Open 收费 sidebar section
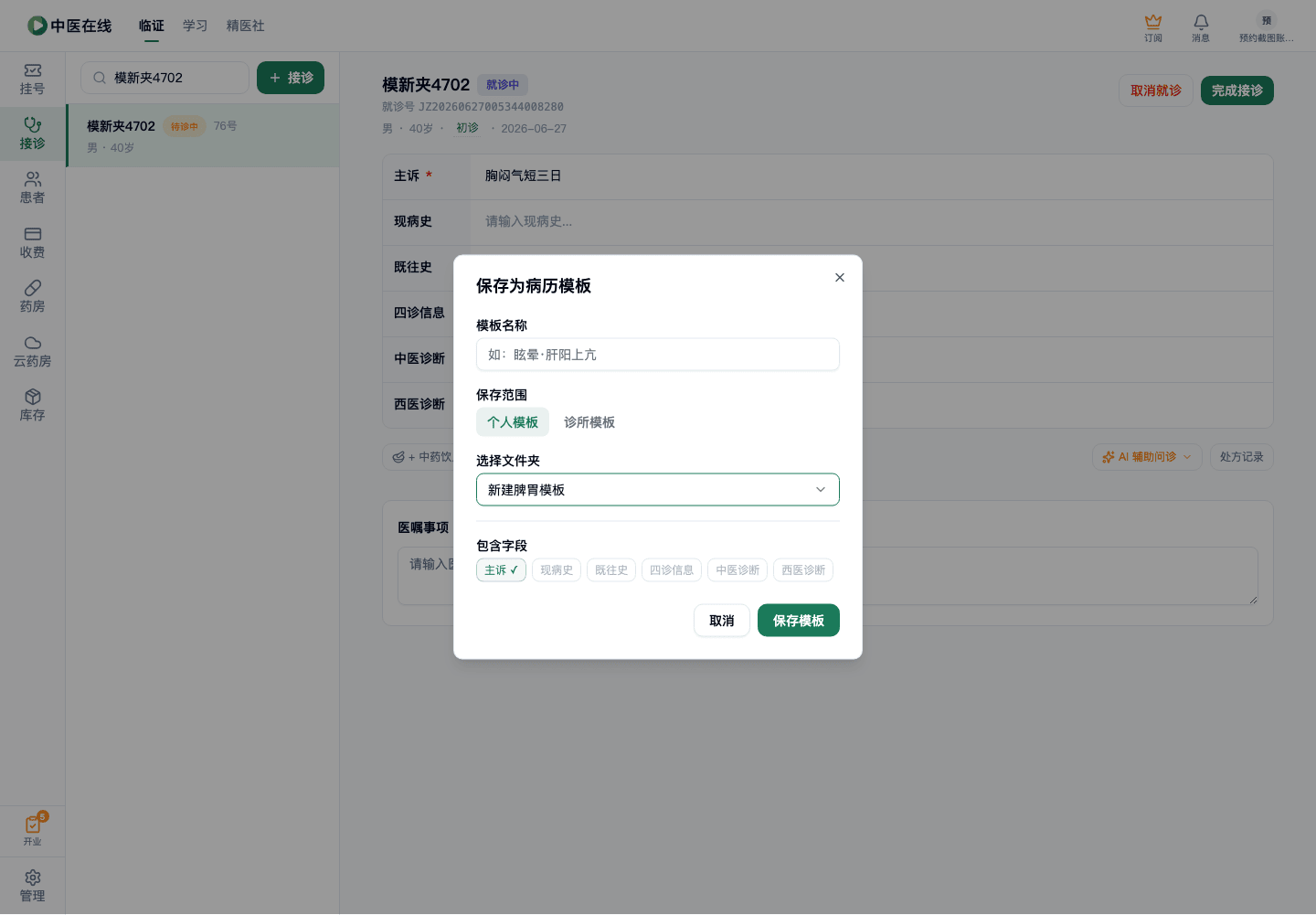The image size is (1316, 915). pyautogui.click(x=33, y=243)
